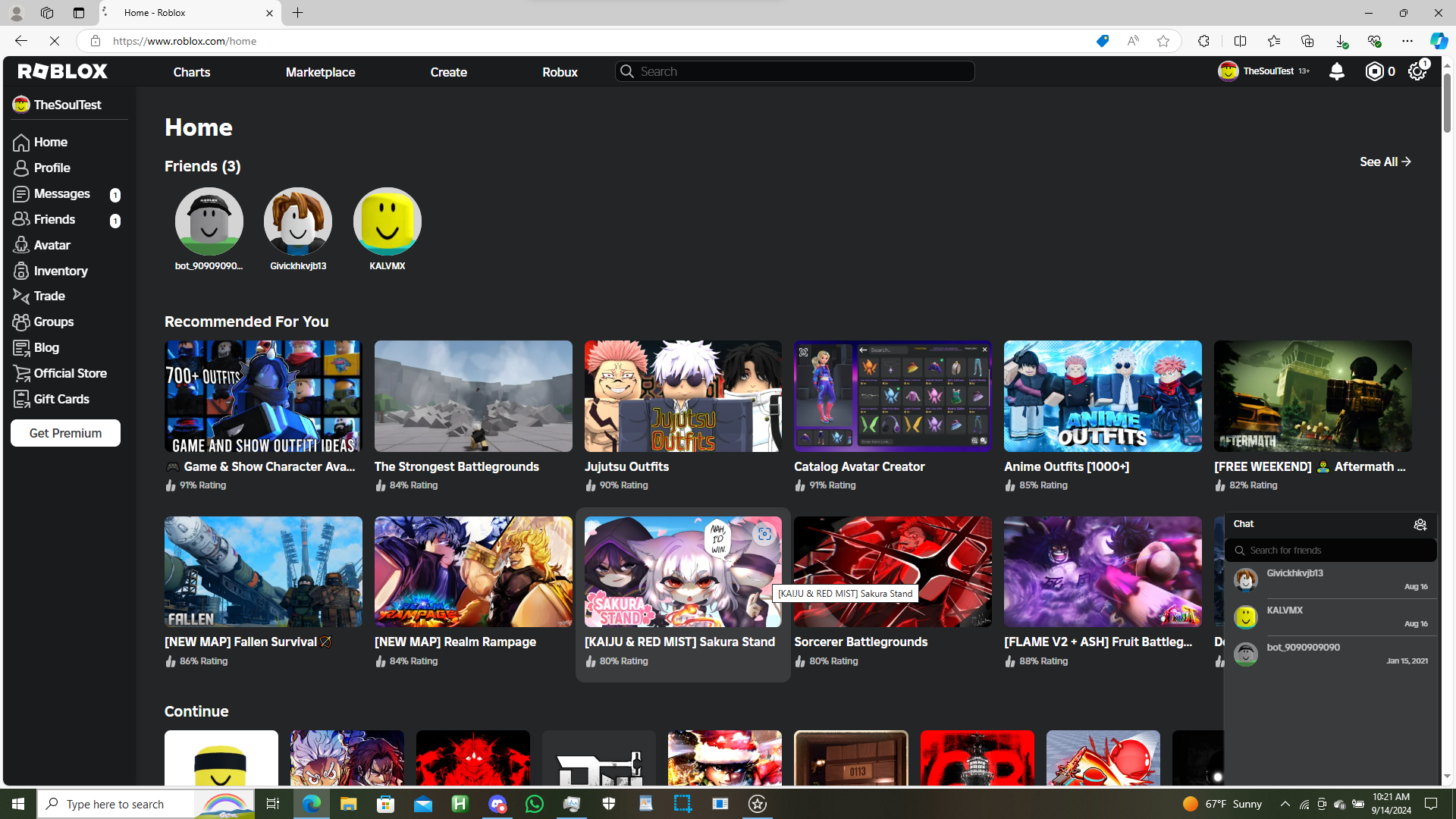Open Groups in the sidebar
The image size is (1456, 819).
coord(53,322)
